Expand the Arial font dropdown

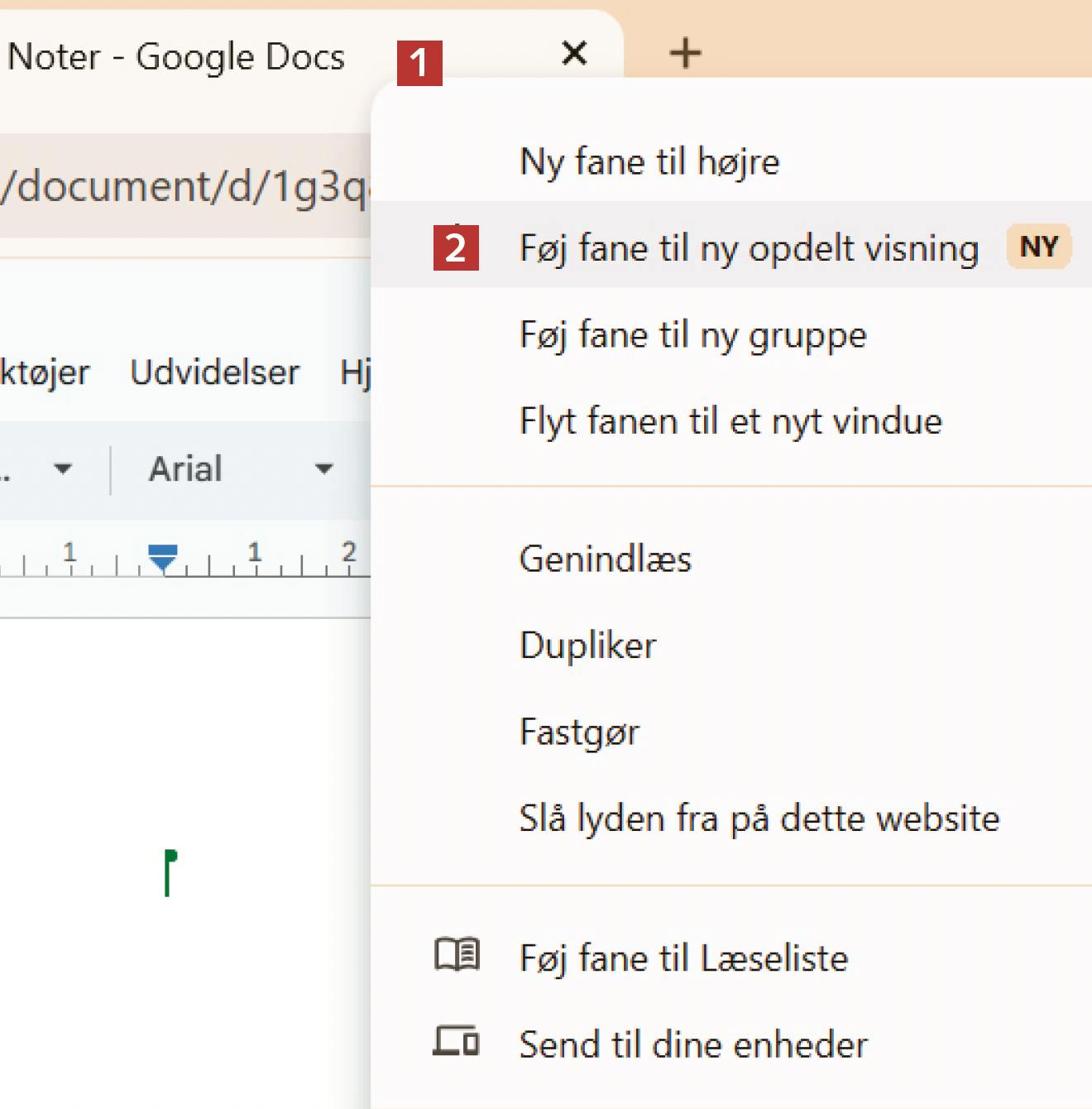coord(240,469)
